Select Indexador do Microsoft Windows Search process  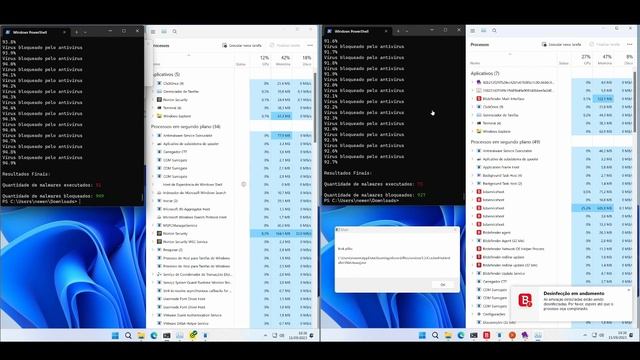pos(194,193)
